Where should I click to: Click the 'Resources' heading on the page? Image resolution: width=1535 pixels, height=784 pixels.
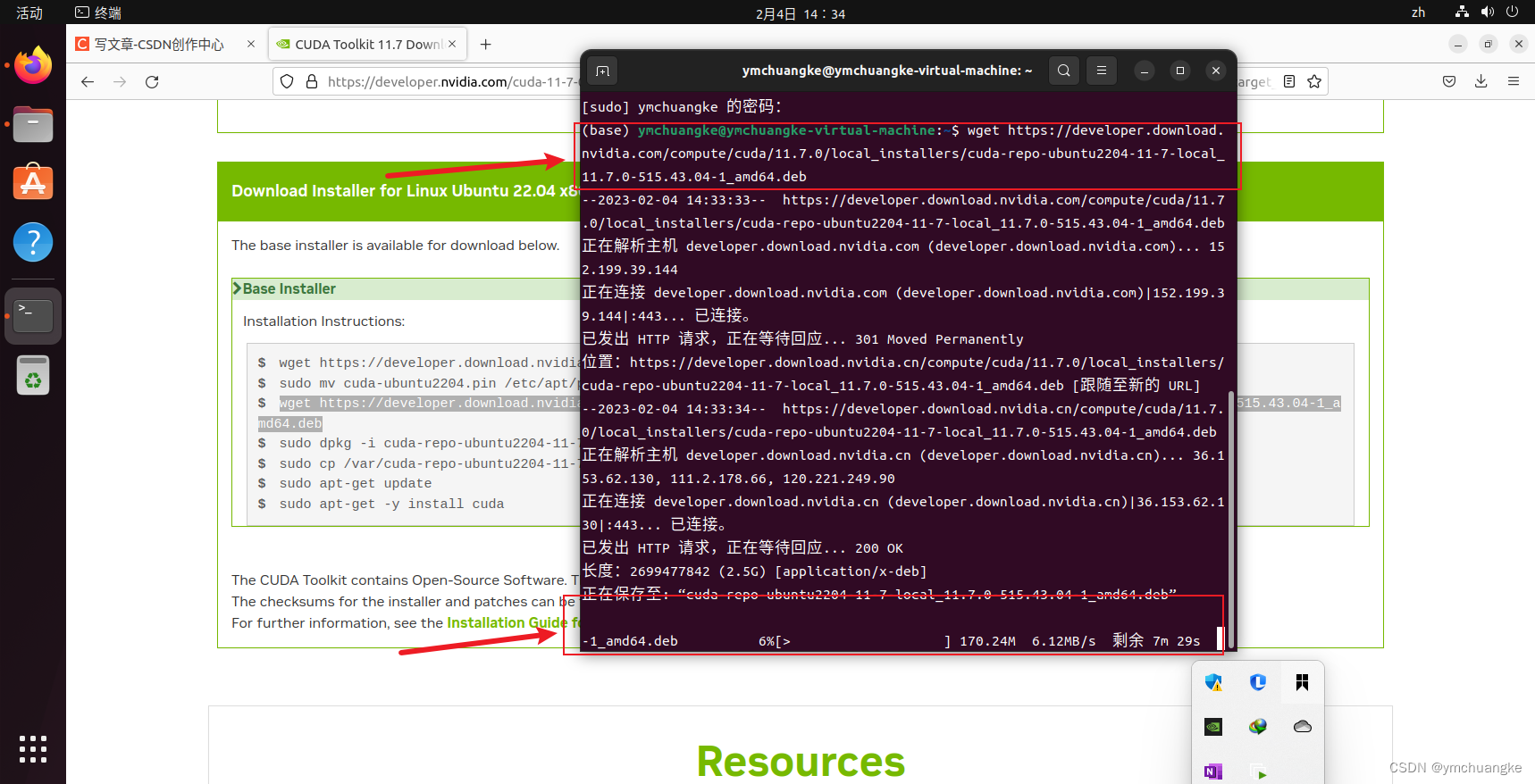[x=801, y=761]
